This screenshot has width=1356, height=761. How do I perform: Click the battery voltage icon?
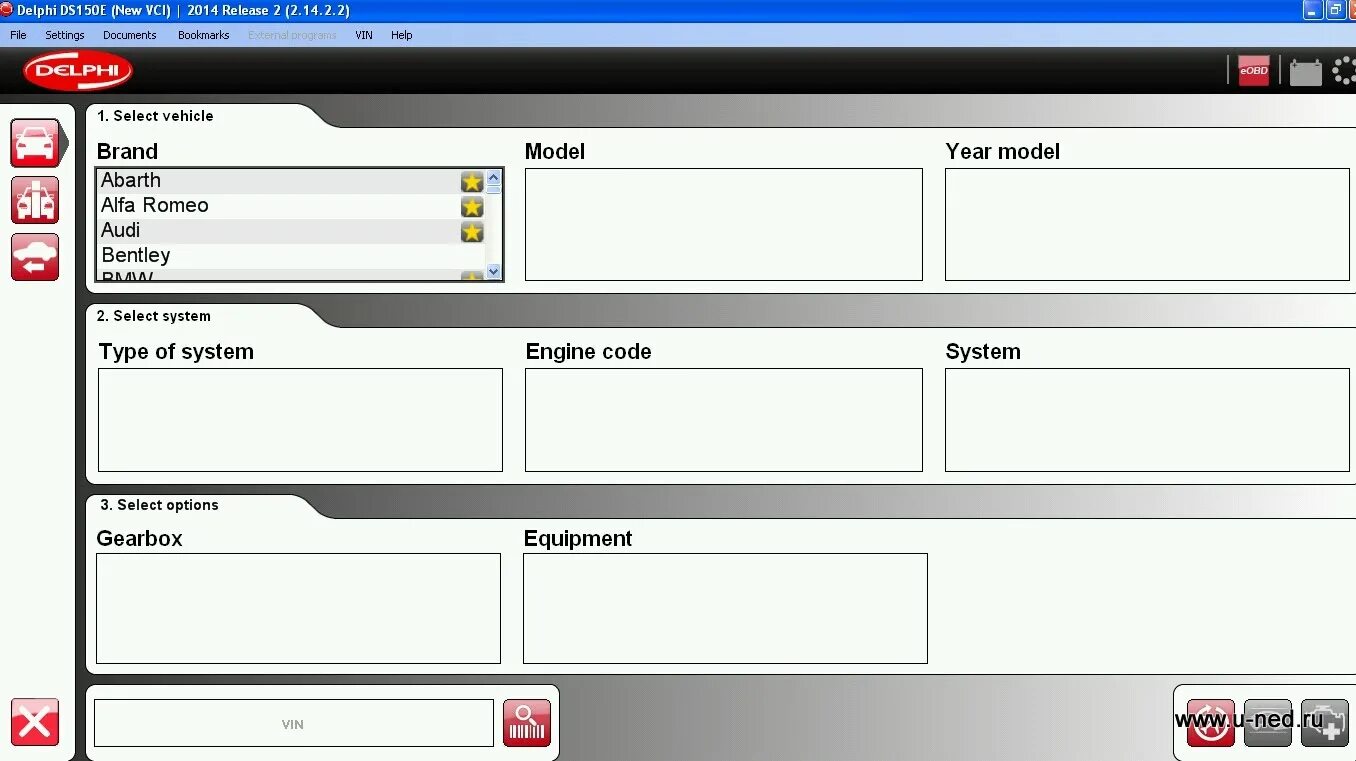coord(1305,72)
